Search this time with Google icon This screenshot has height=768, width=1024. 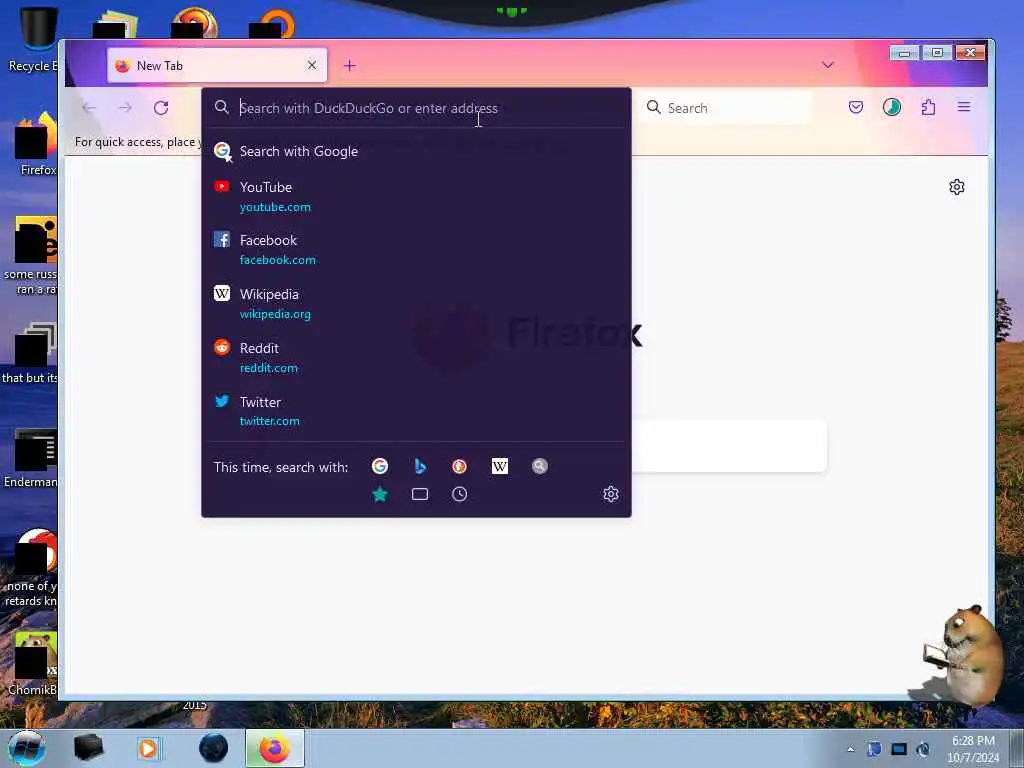379,466
